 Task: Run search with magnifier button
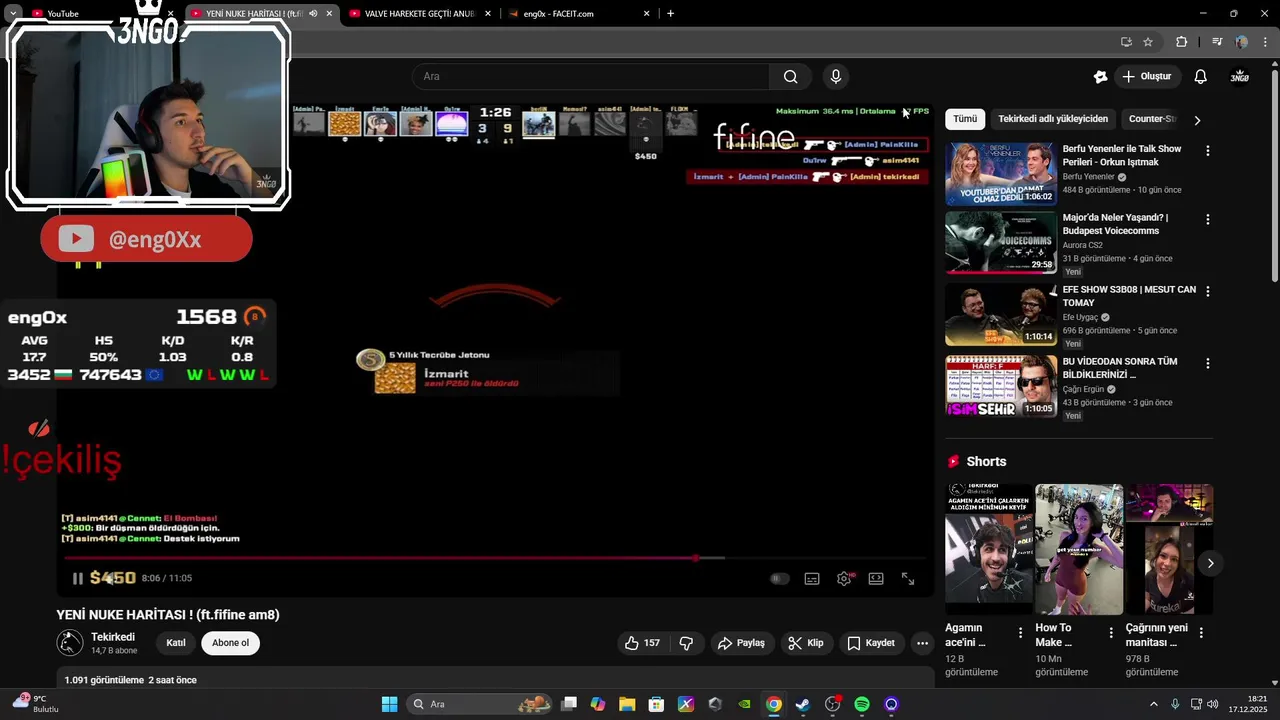pos(790,76)
